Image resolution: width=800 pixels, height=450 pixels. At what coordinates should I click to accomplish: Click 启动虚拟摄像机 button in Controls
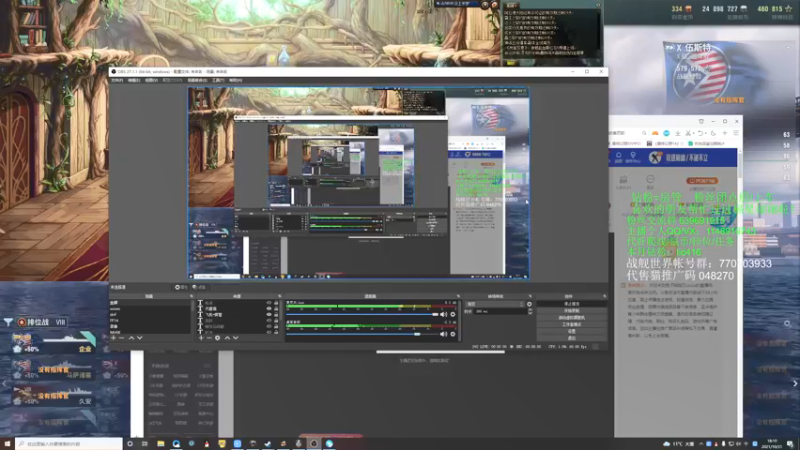coord(571,317)
